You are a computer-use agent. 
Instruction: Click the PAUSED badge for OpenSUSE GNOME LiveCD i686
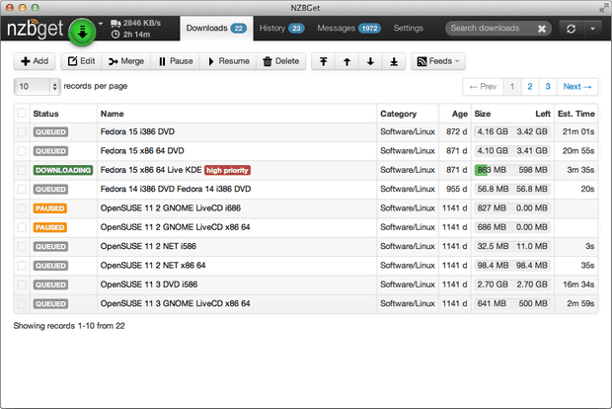(50, 208)
